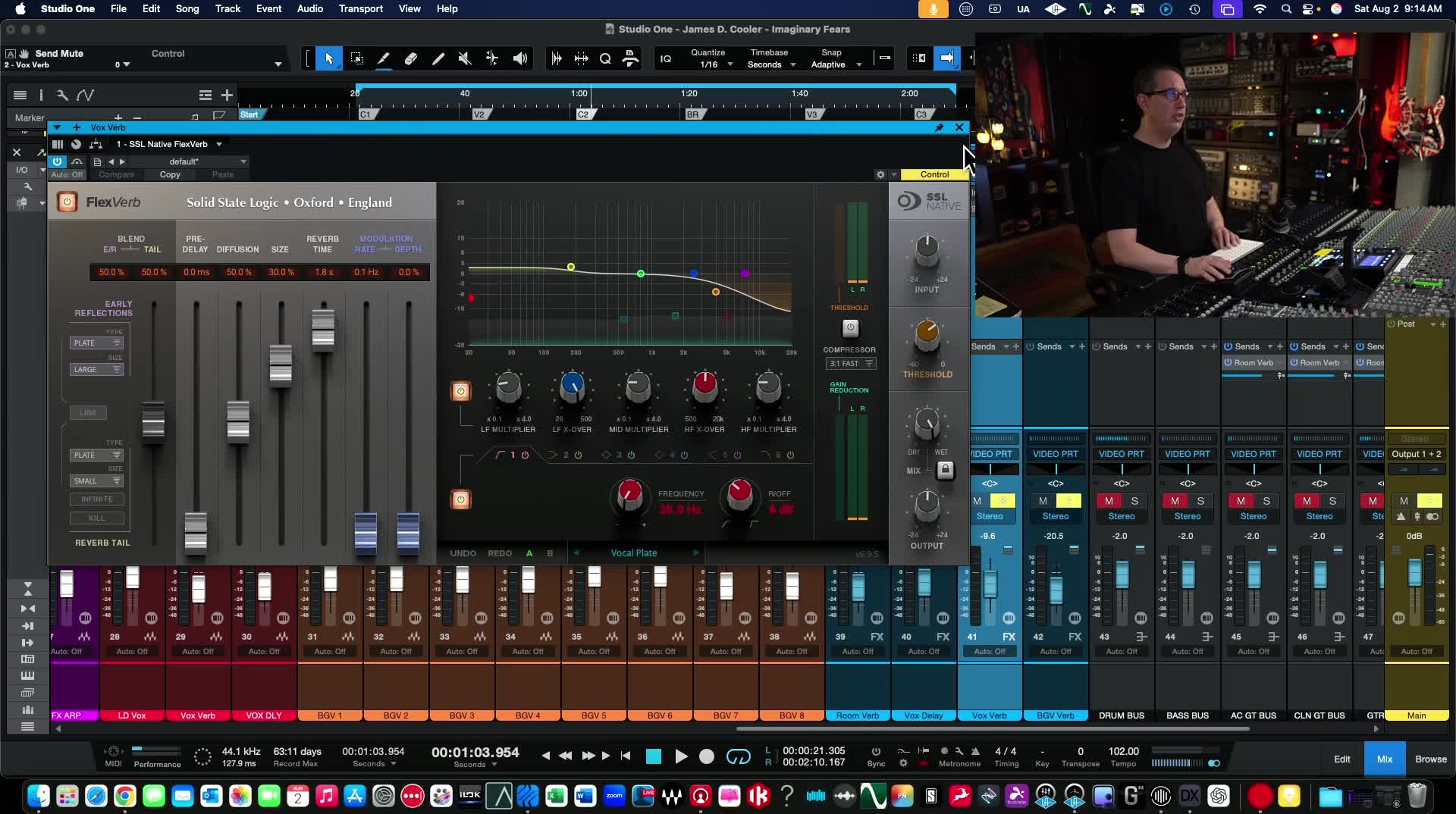
Task: Click the Loop toggle in the transport bar
Action: [x=738, y=756]
